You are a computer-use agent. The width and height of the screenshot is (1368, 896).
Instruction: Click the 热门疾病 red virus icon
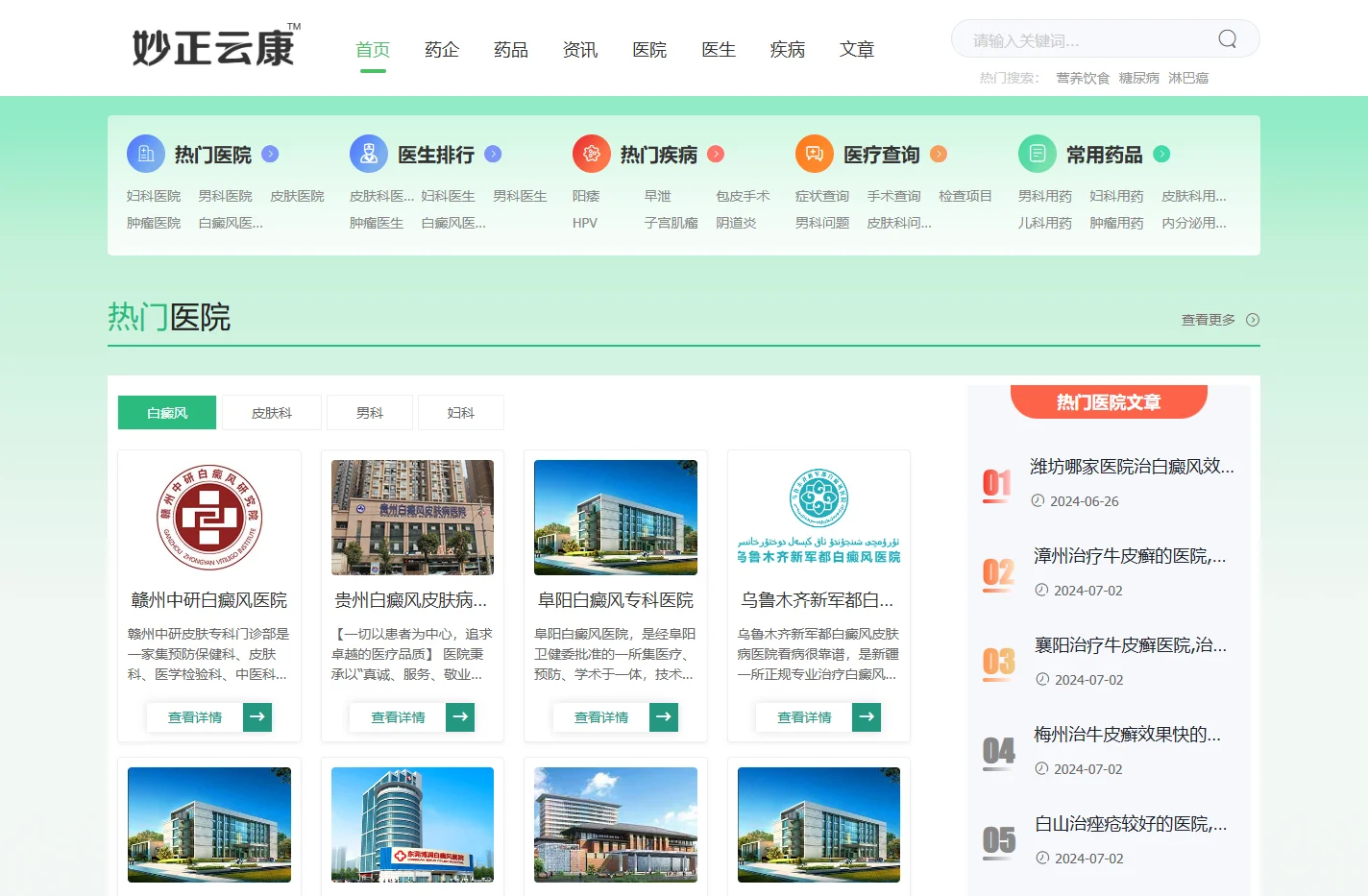pyautogui.click(x=592, y=154)
